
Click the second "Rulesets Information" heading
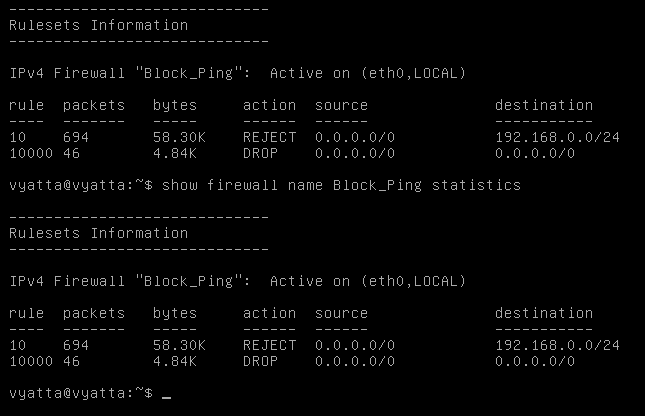tap(98, 233)
